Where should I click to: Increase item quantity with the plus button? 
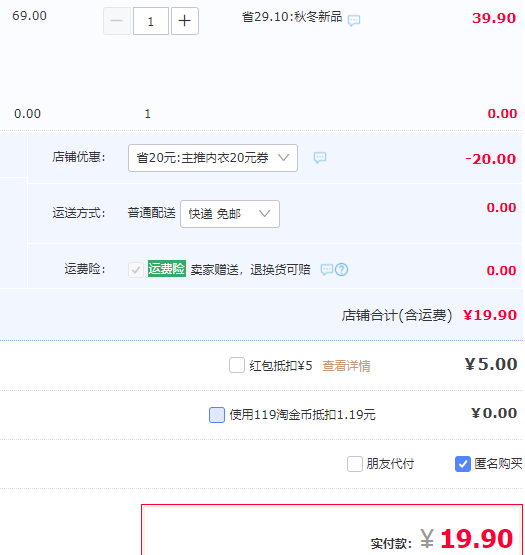coord(184,21)
